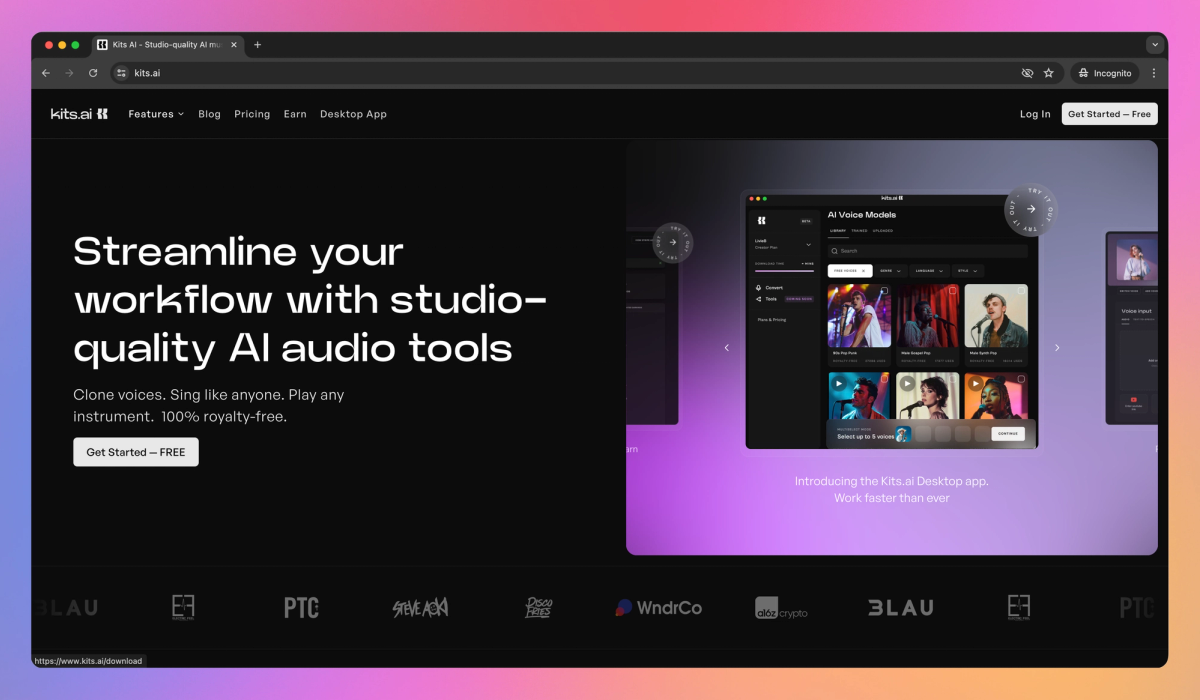Open the Desktop App page
1200x700 pixels.
pos(353,114)
